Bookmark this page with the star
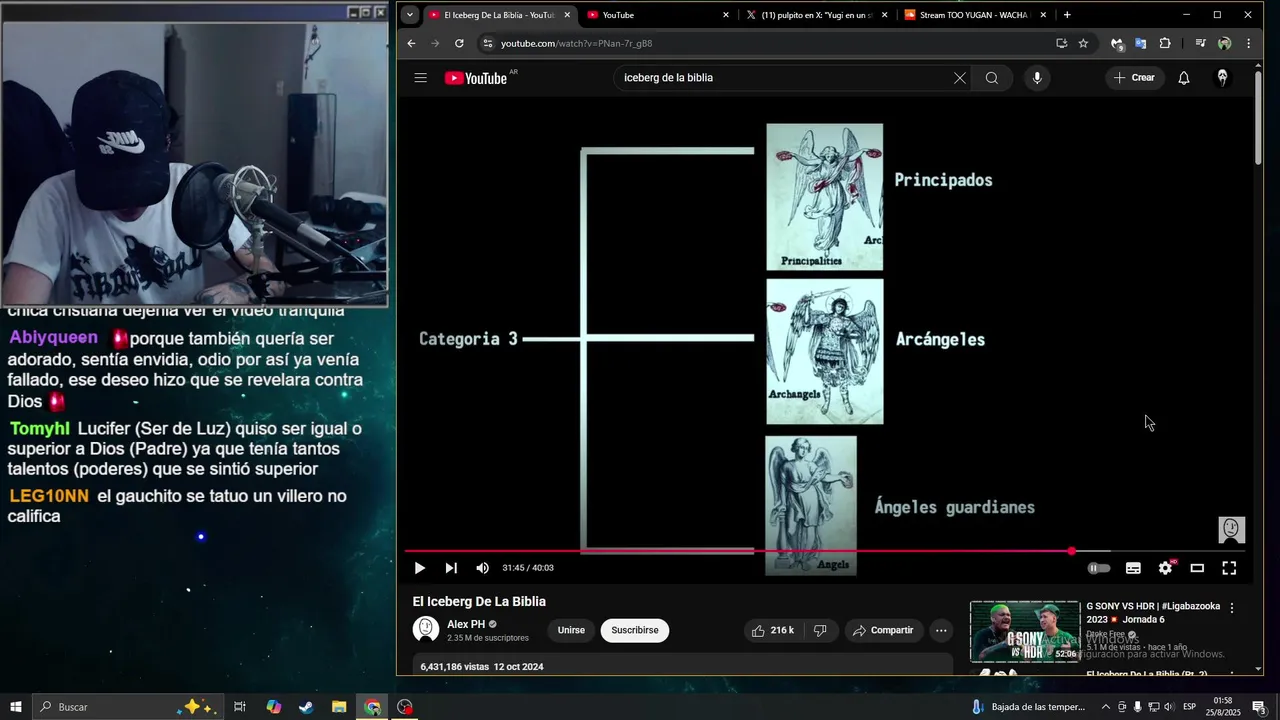 (x=1083, y=43)
